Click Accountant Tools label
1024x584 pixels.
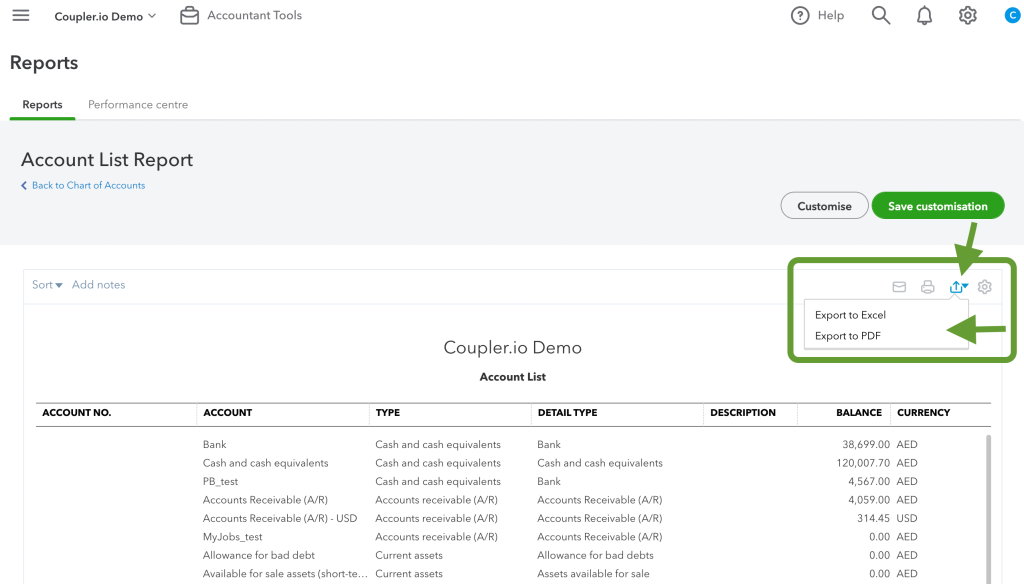click(x=255, y=15)
